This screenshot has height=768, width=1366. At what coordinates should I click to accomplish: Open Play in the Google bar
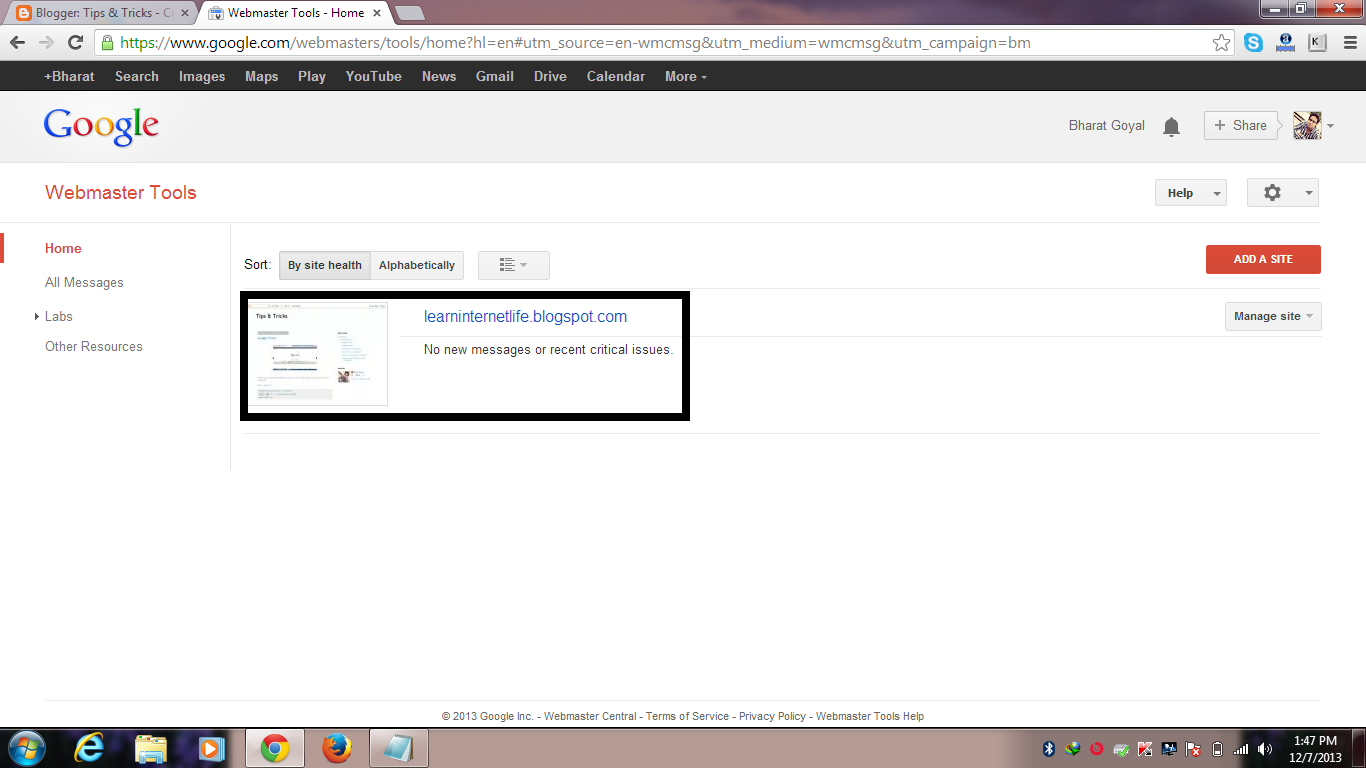click(x=312, y=76)
